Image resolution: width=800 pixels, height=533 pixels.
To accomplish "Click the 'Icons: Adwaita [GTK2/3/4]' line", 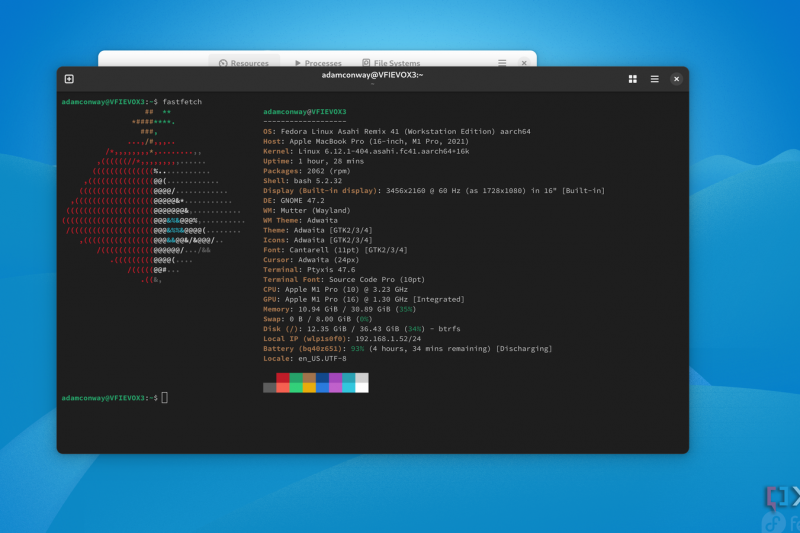I will tap(318, 240).
